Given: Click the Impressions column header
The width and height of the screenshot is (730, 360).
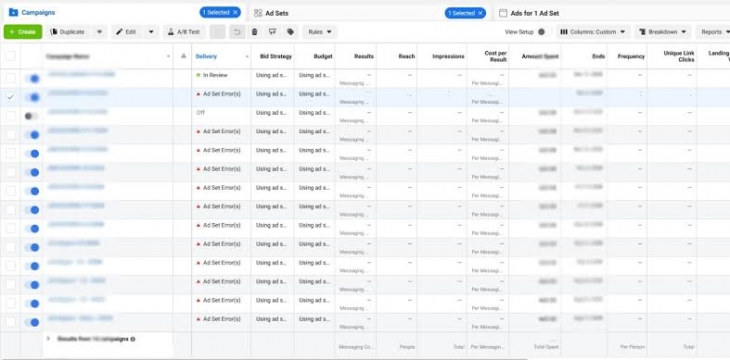Looking at the screenshot, I should [x=448, y=56].
